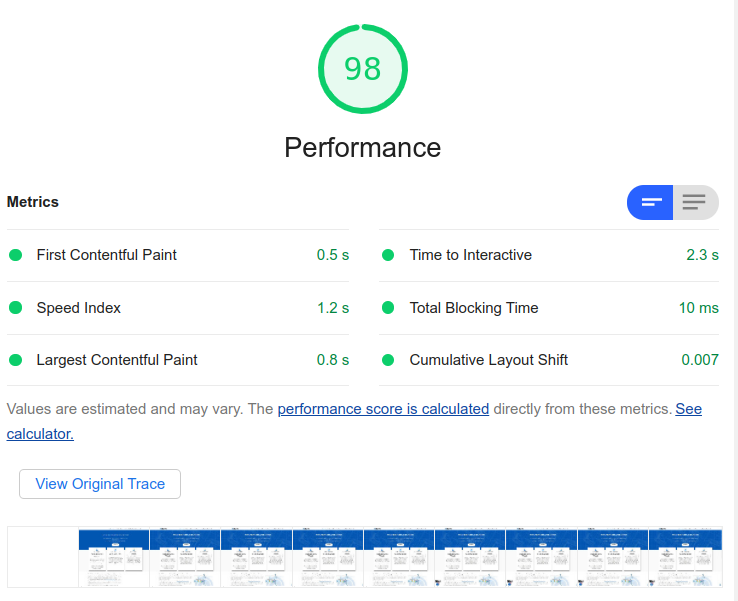The height and width of the screenshot is (601, 738).
Task: Select the Largest Contentful Paint metric label
Action: point(117,360)
